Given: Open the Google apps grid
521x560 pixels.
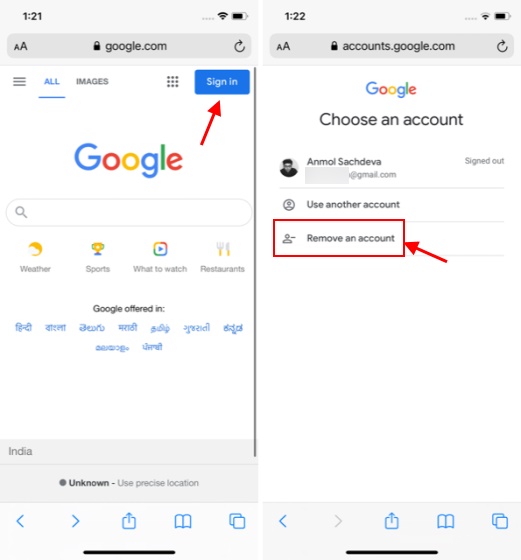Looking at the screenshot, I should point(172,82).
